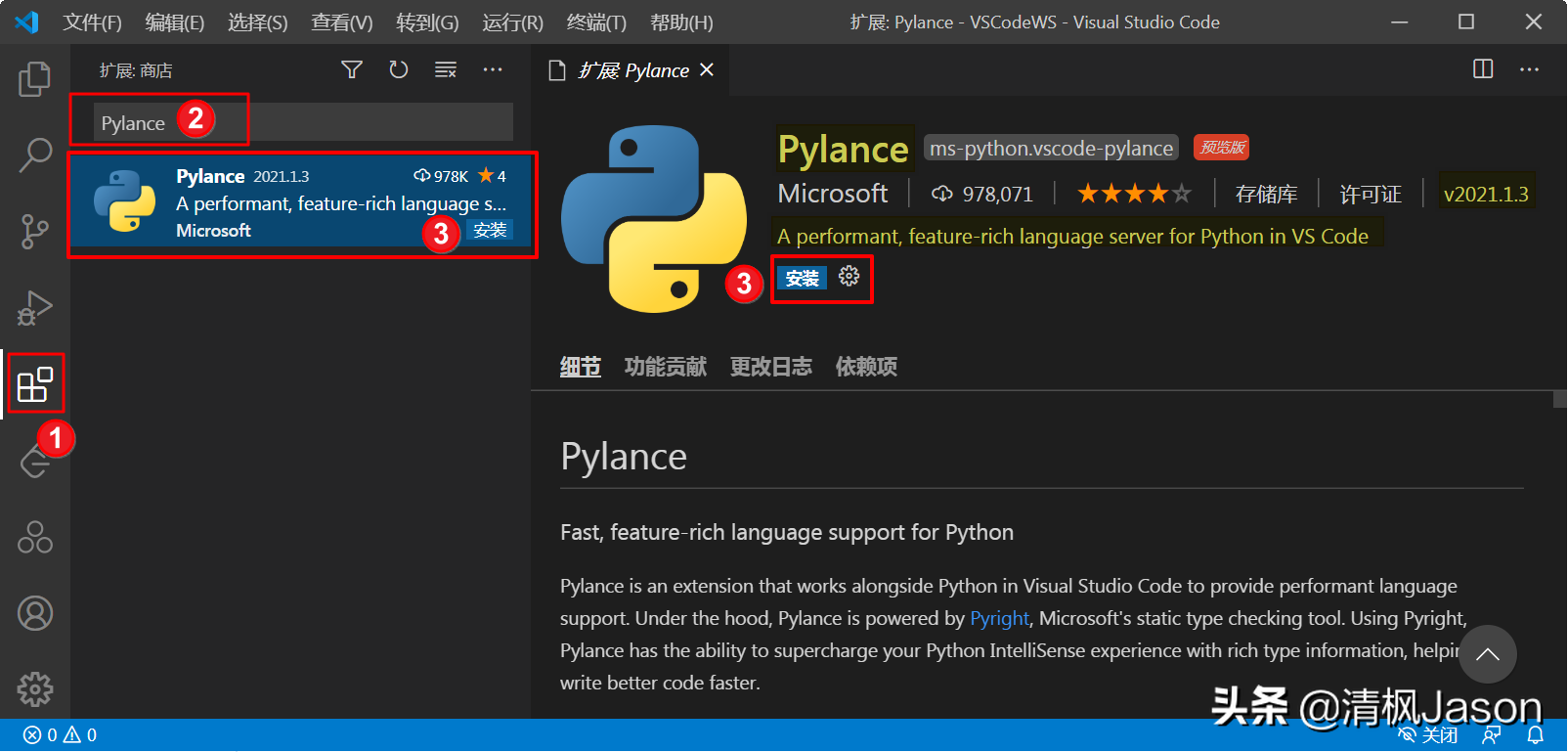The width and height of the screenshot is (1568, 752).
Task: Open extensions panel more actions menu
Action: (493, 69)
